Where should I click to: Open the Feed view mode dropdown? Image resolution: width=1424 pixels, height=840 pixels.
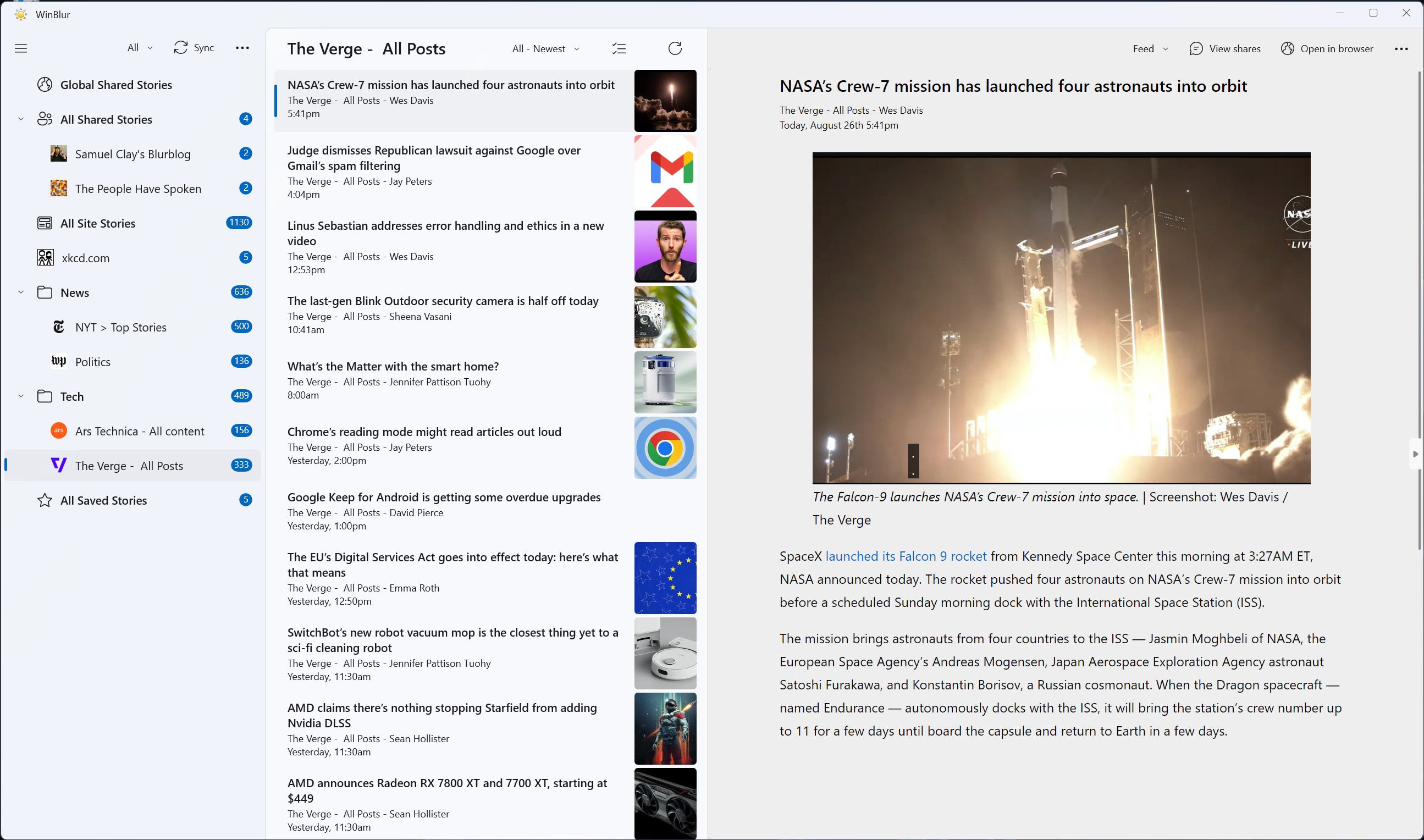1150,49
